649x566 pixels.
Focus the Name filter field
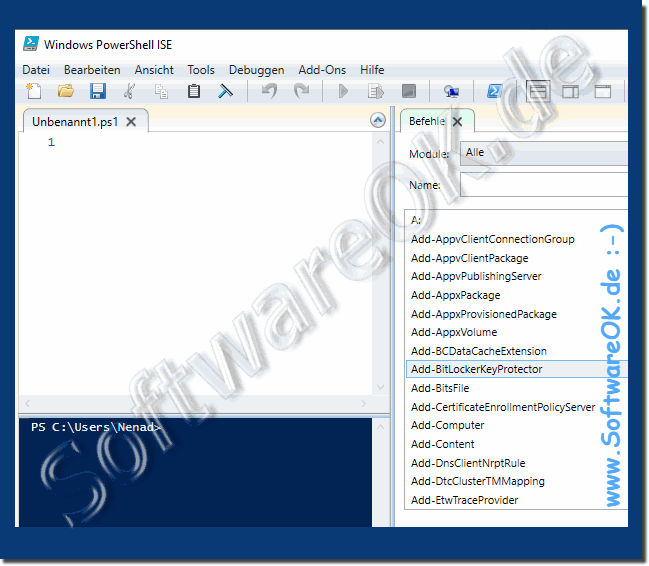(x=544, y=185)
